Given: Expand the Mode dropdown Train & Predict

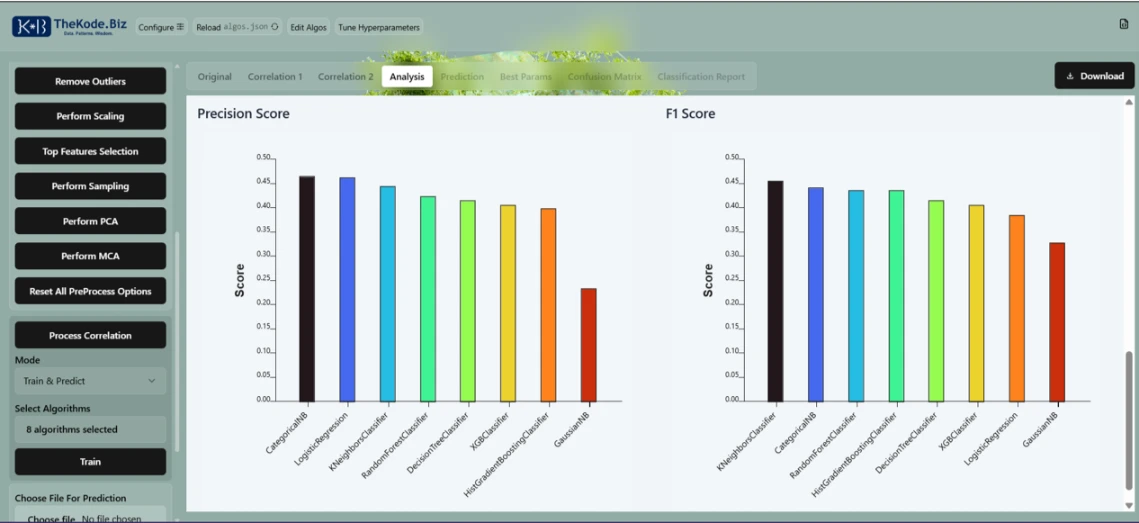Looking at the screenshot, I should pos(90,381).
